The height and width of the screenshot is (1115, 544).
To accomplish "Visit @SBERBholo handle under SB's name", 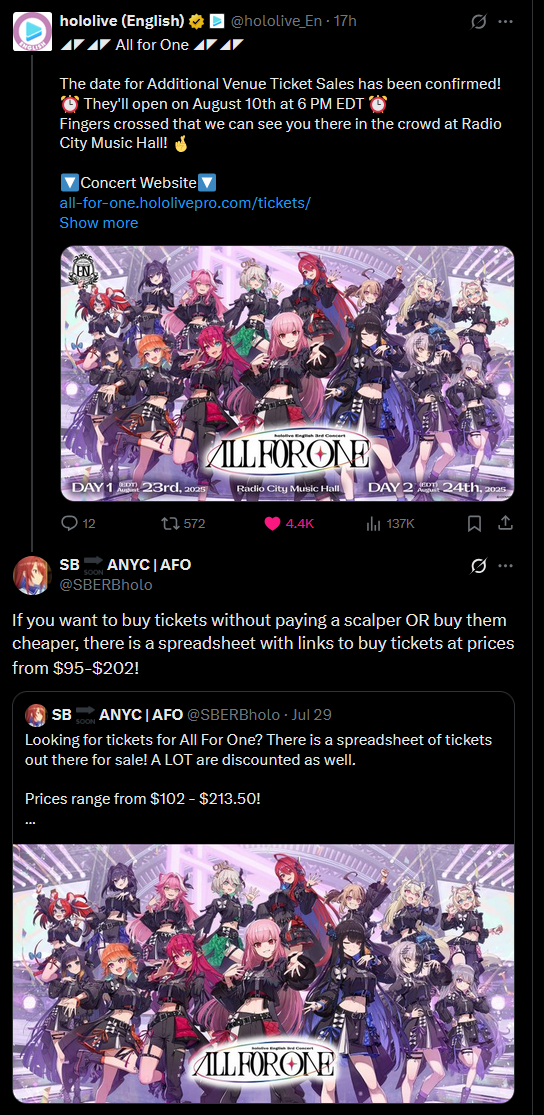I will [106, 585].
